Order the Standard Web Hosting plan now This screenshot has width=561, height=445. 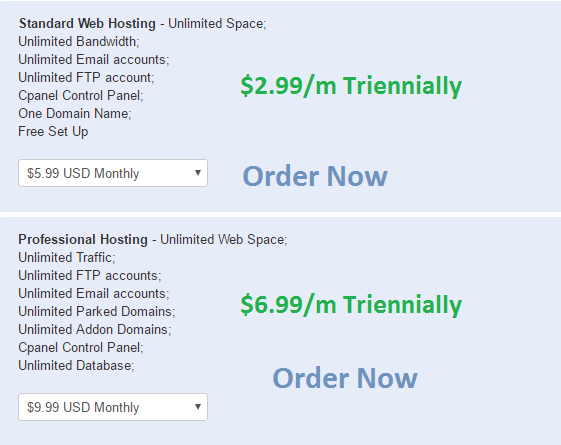[315, 176]
